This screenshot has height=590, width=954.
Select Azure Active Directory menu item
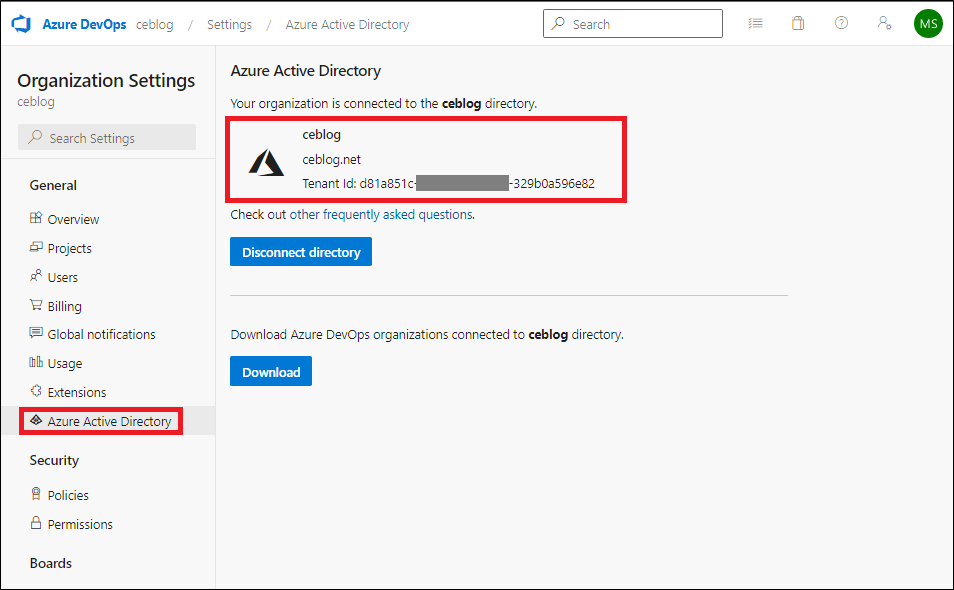[x=108, y=421]
